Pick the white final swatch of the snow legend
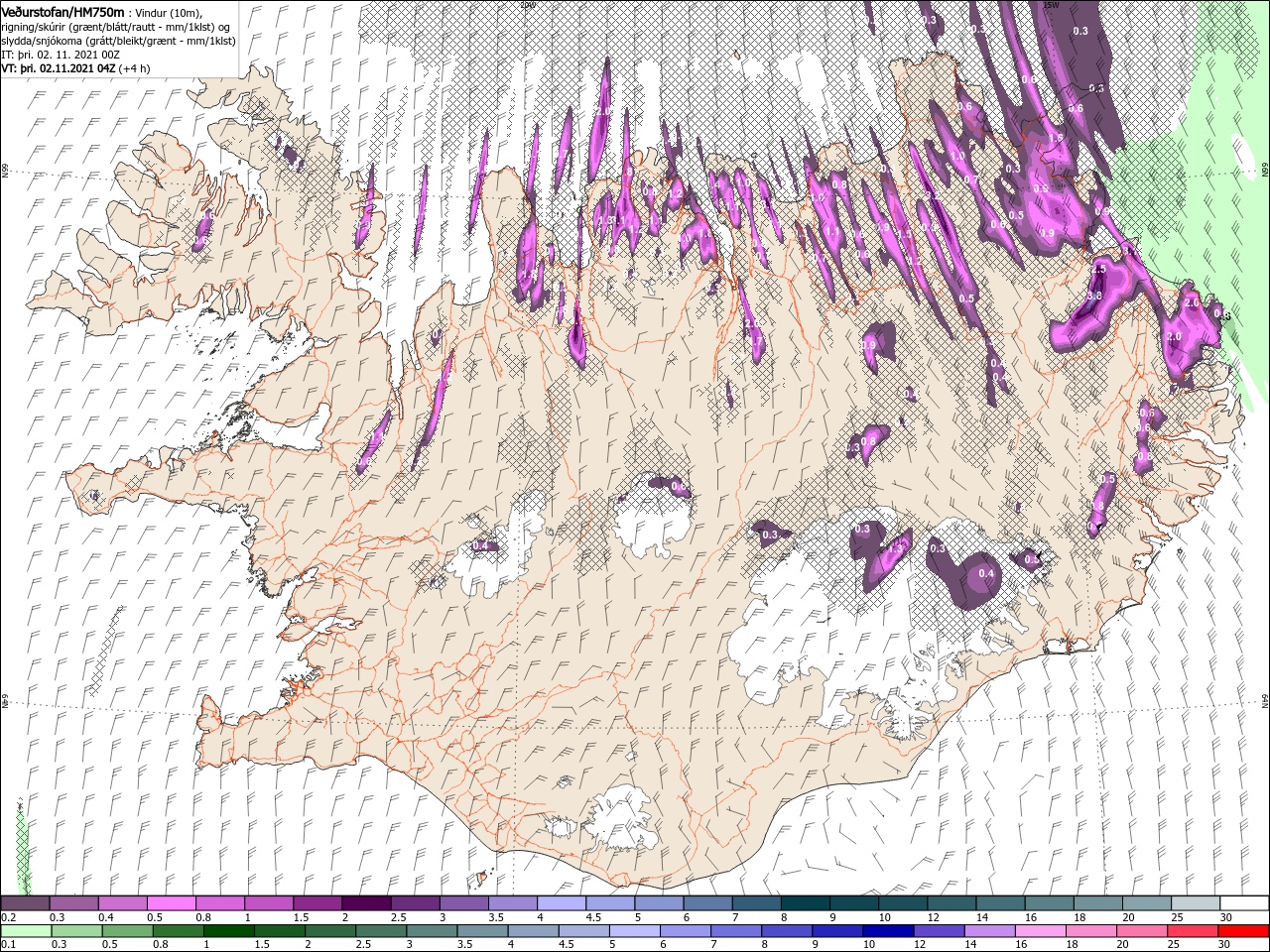Image resolution: width=1270 pixels, height=952 pixels. (x=1245, y=903)
